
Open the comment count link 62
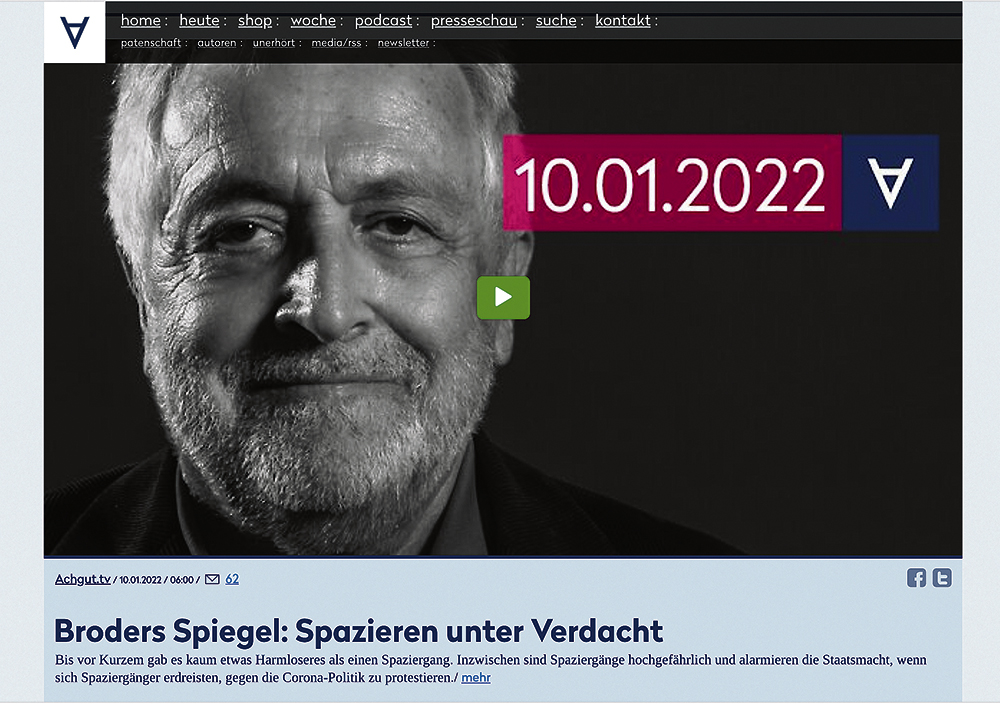[232, 579]
